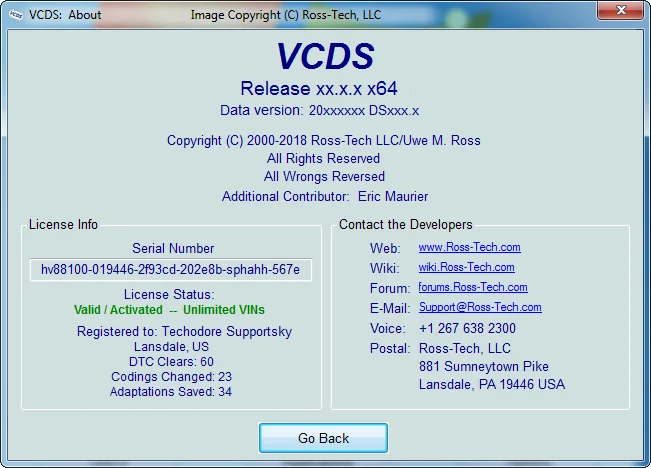Visit the forums.Ross-Tech.com link

(x=473, y=287)
